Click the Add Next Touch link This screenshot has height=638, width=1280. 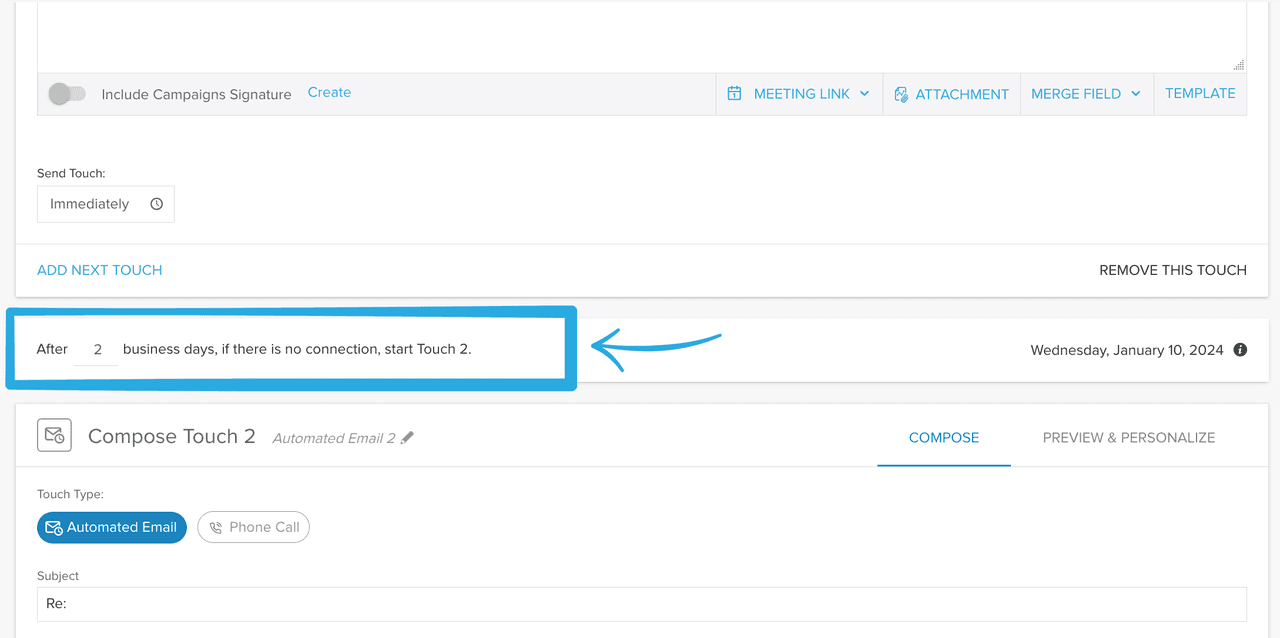pos(99,269)
